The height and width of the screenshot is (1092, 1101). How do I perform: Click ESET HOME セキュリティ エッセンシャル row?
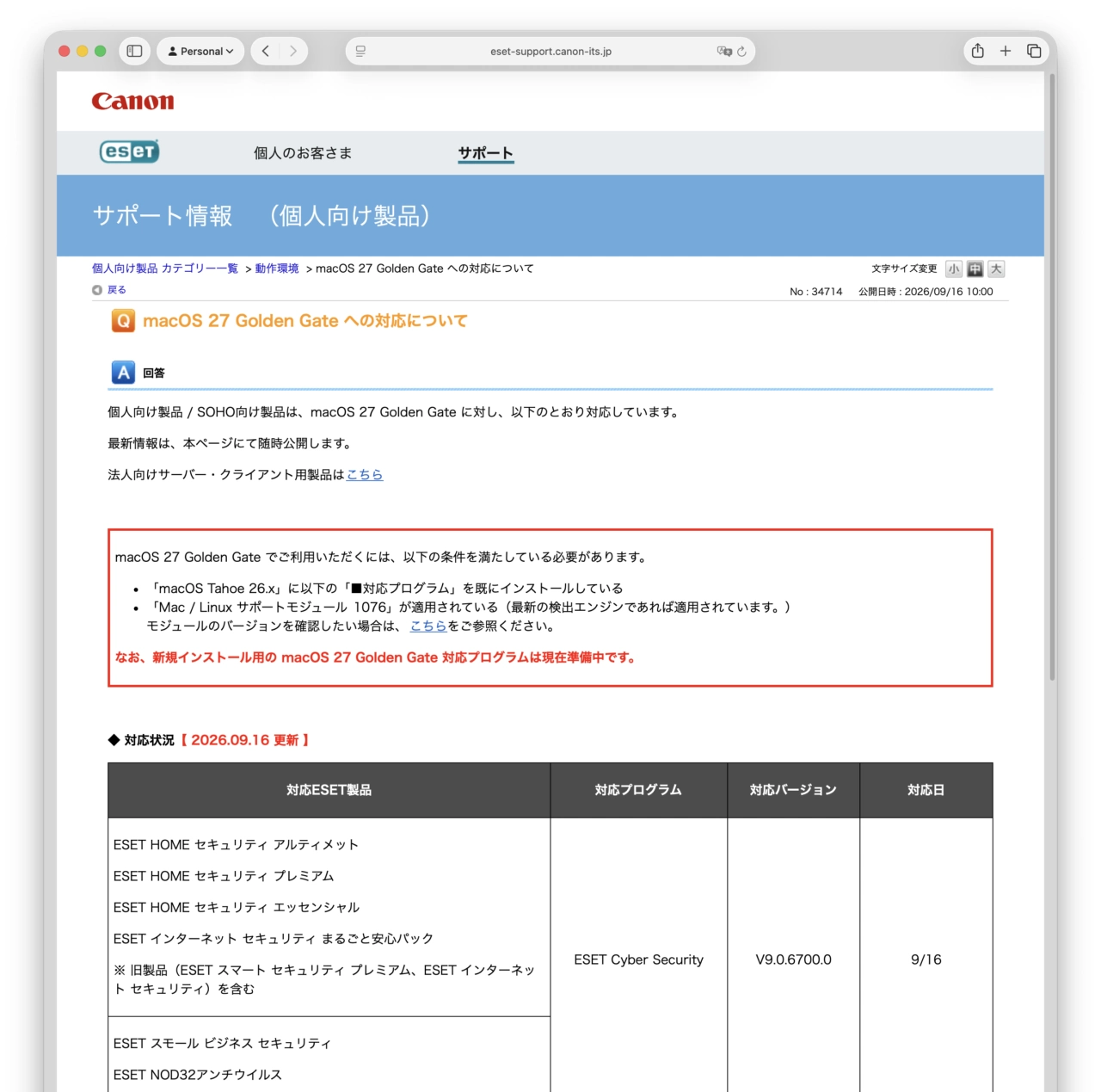(237, 908)
